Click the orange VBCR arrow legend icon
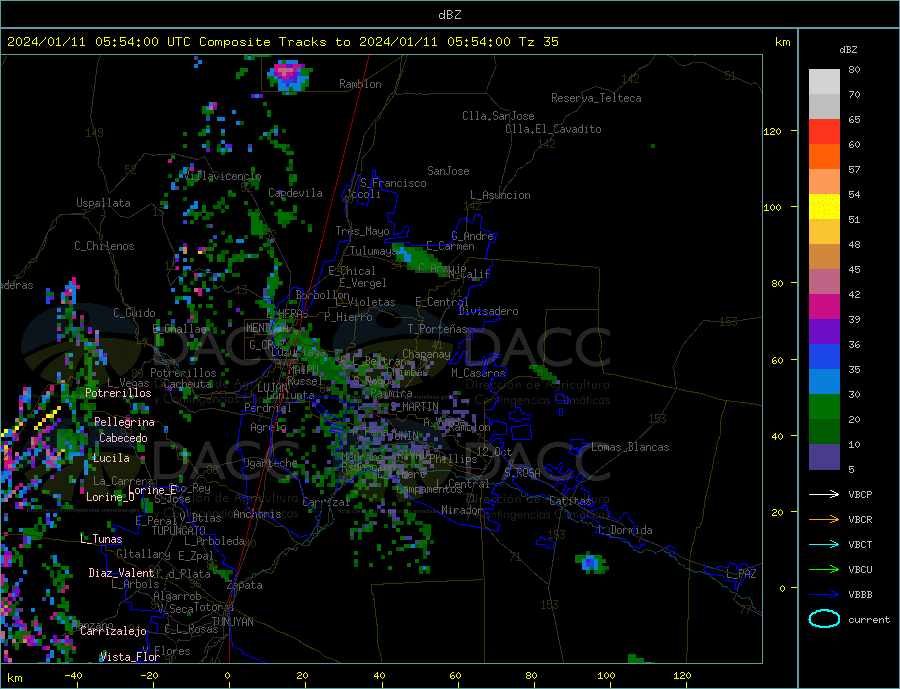Image resolution: width=900 pixels, height=689 pixels. [x=824, y=519]
